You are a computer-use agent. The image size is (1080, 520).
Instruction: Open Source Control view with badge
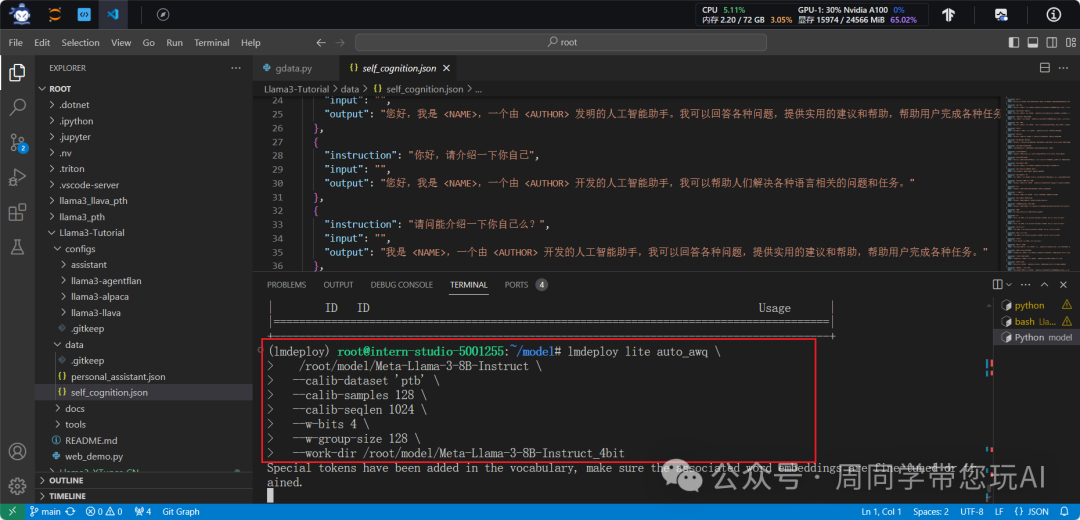[17, 143]
